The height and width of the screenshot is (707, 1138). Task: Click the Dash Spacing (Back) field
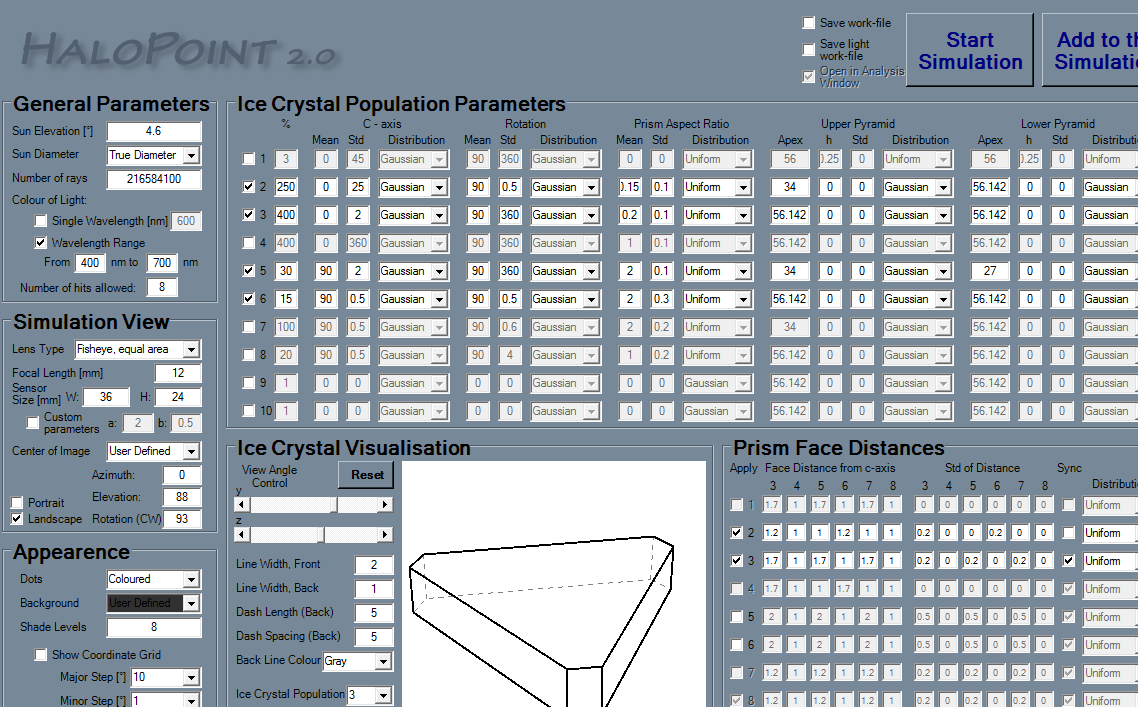pos(374,637)
